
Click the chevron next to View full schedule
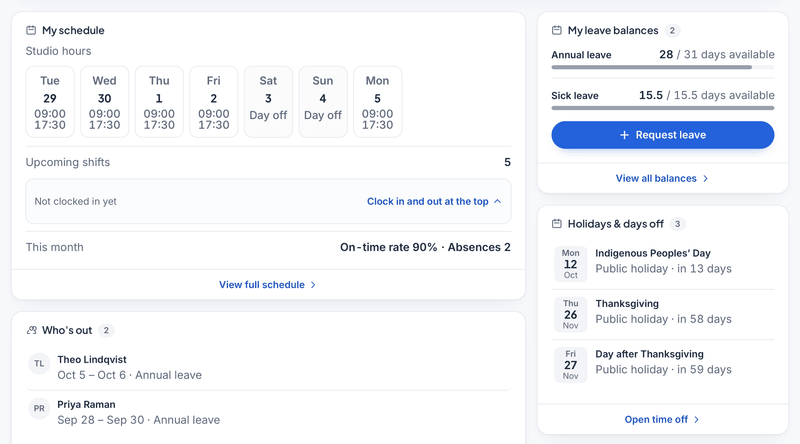tap(313, 285)
